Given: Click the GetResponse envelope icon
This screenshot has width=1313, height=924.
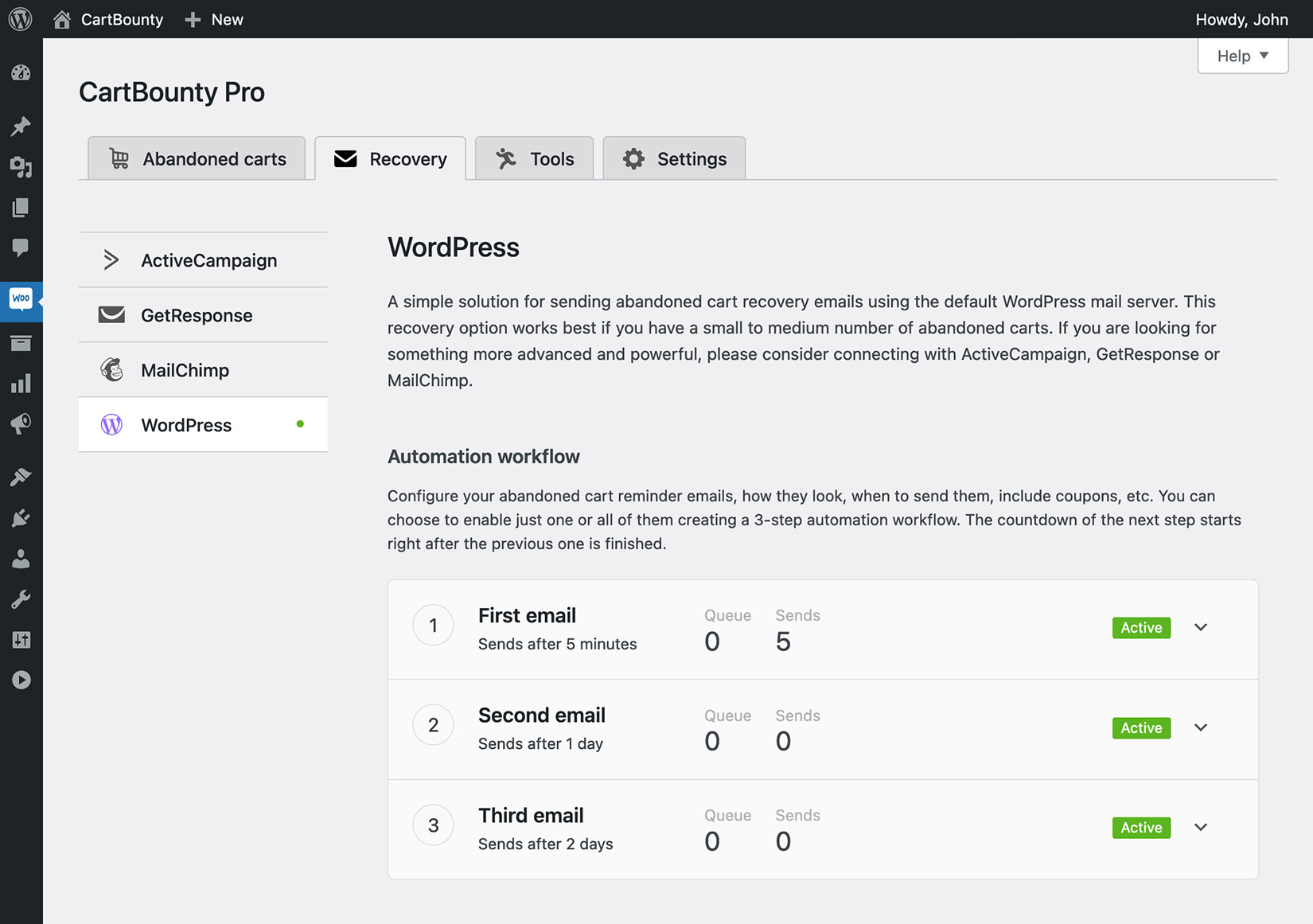Looking at the screenshot, I should click(x=111, y=315).
